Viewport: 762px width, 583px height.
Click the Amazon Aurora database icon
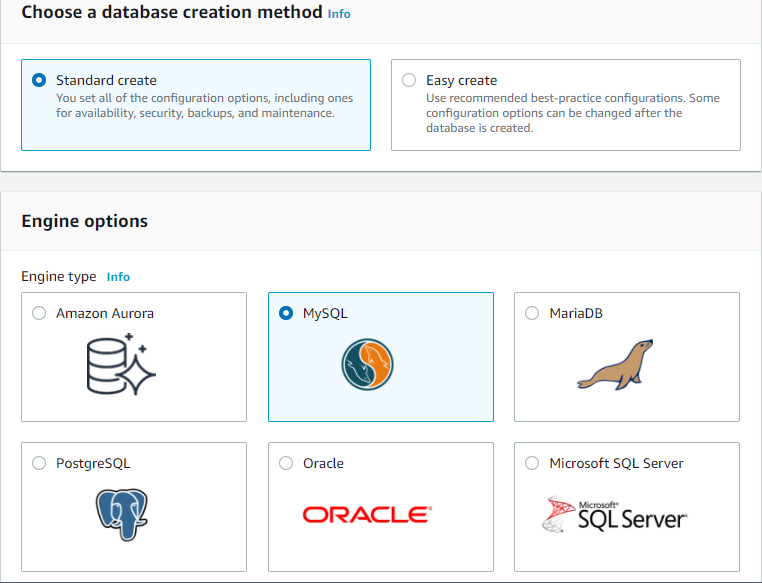(x=120, y=366)
